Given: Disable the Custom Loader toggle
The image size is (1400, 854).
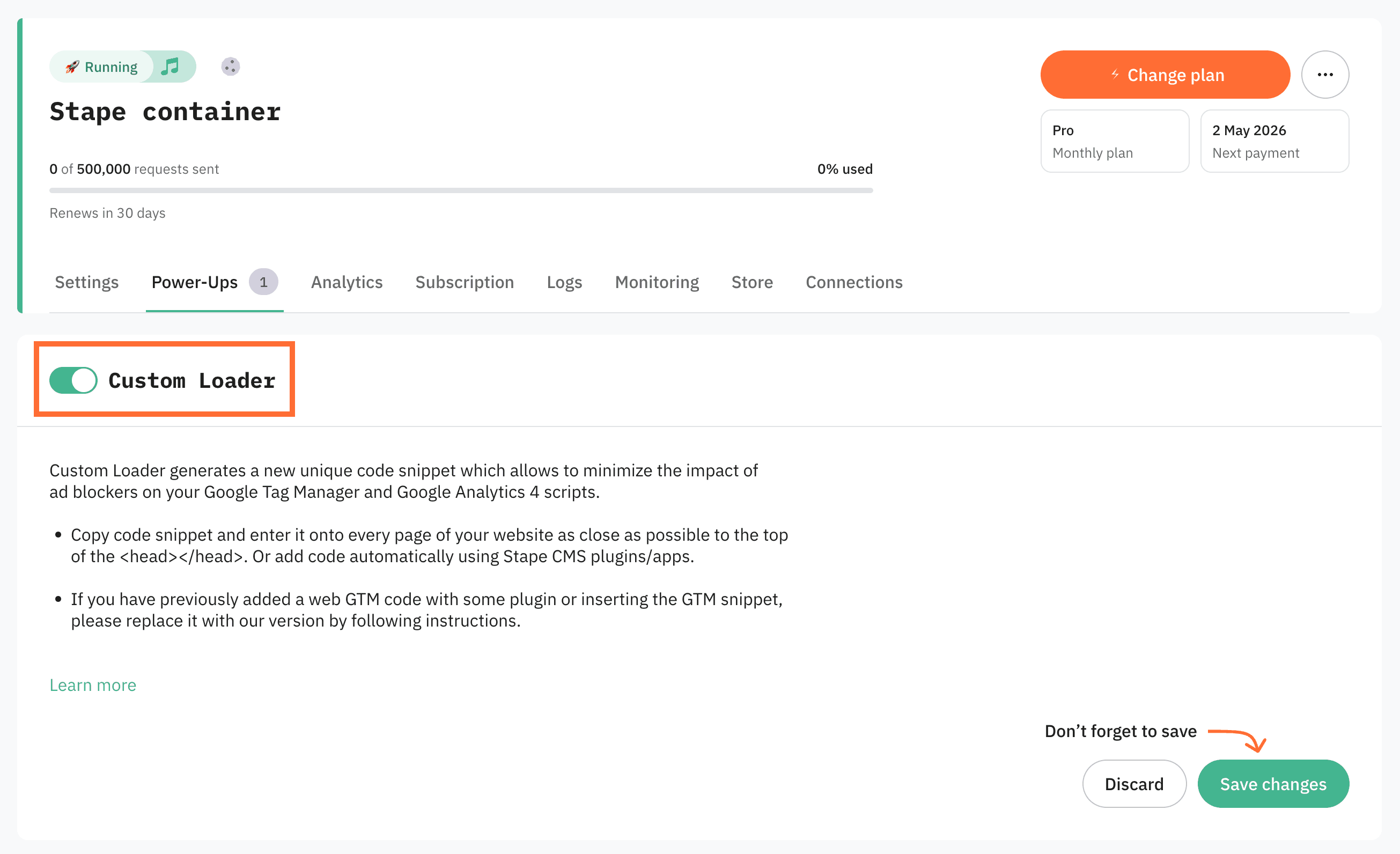Looking at the screenshot, I should (x=73, y=380).
